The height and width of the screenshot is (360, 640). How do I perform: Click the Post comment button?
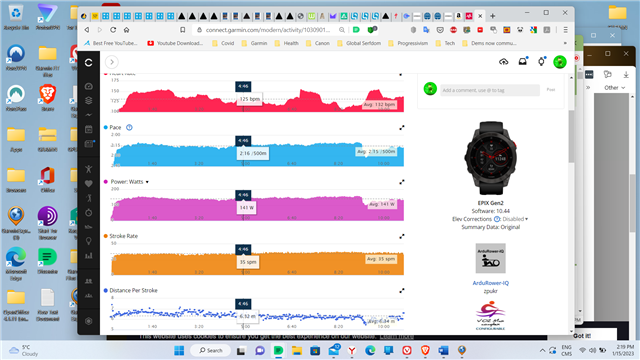click(551, 90)
